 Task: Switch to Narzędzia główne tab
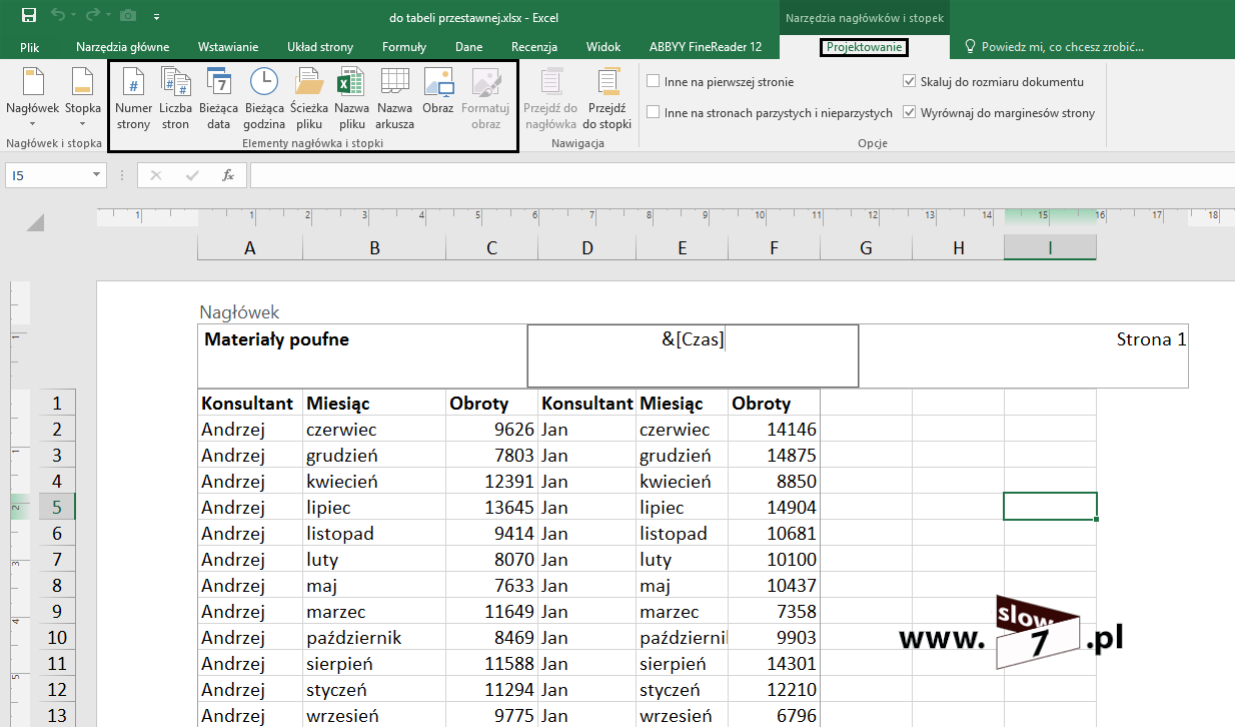coord(122,47)
